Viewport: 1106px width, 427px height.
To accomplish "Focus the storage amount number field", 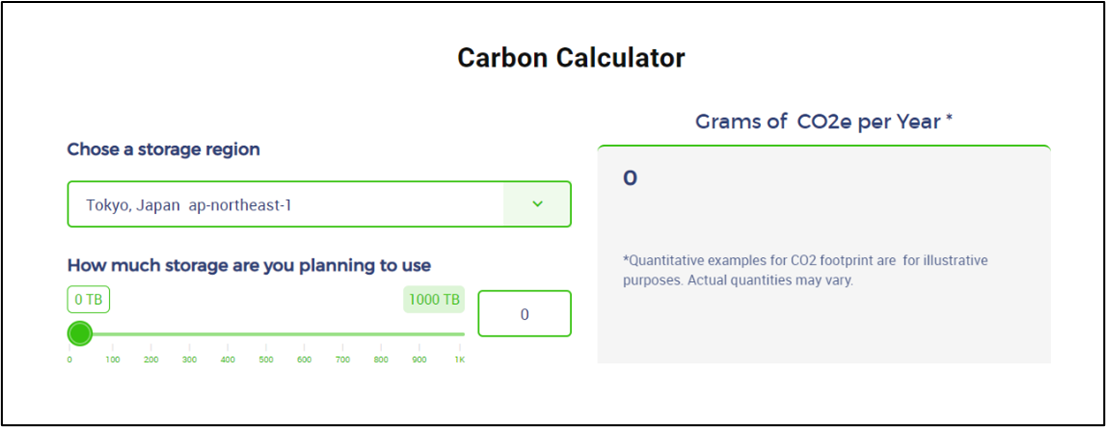I will (524, 314).
